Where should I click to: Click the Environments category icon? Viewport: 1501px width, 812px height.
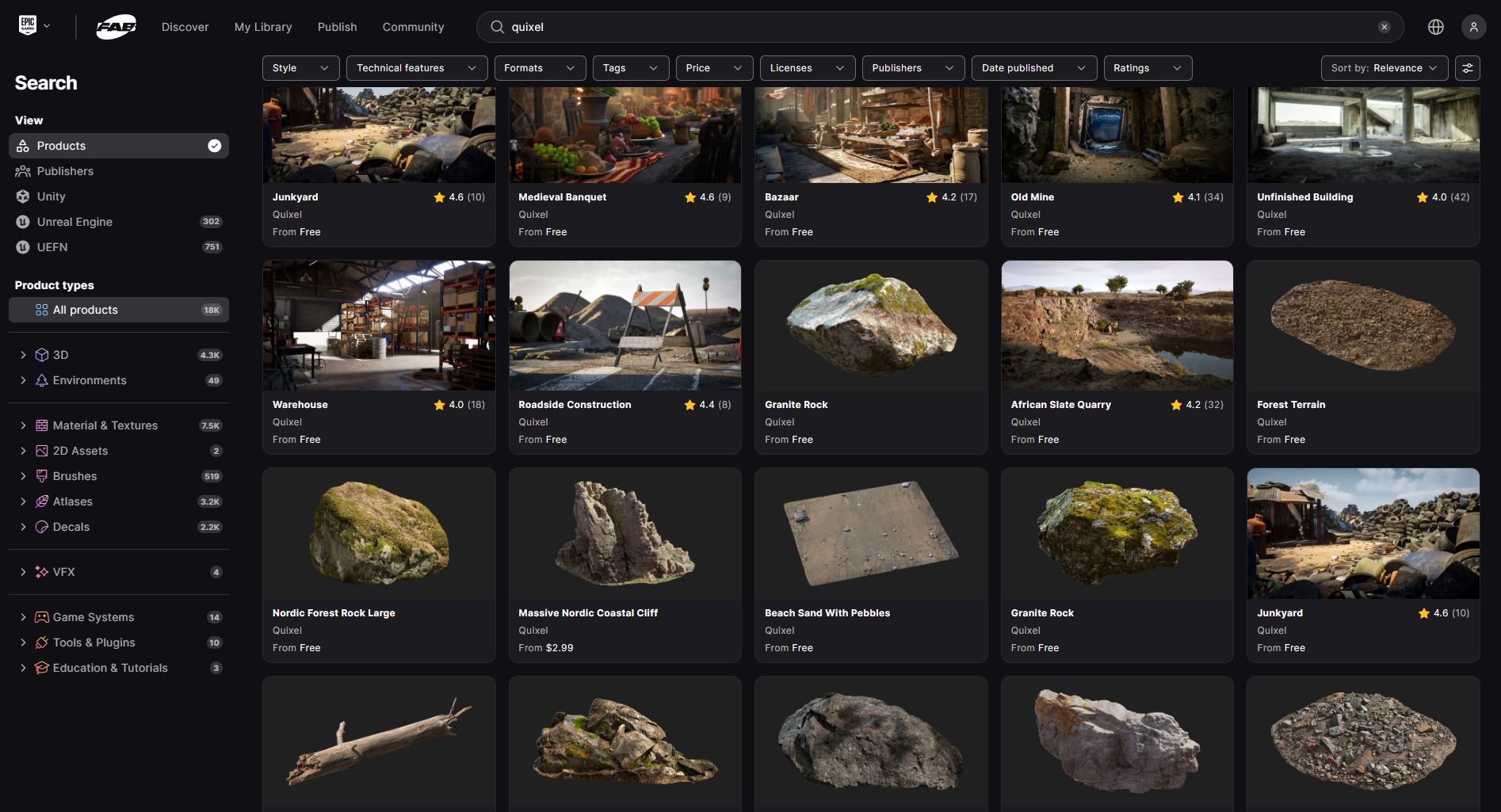click(42, 380)
